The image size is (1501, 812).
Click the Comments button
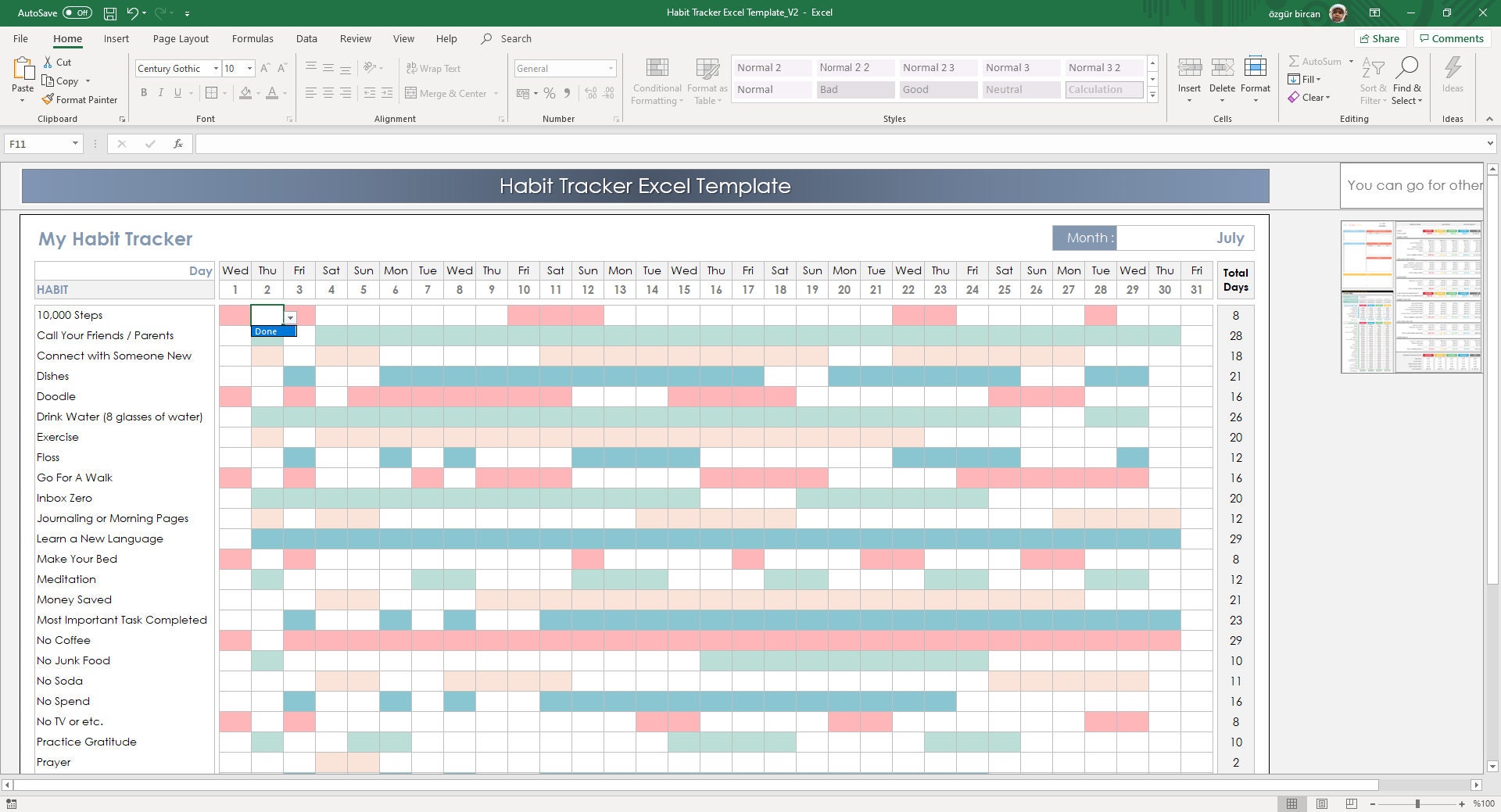tap(1451, 38)
